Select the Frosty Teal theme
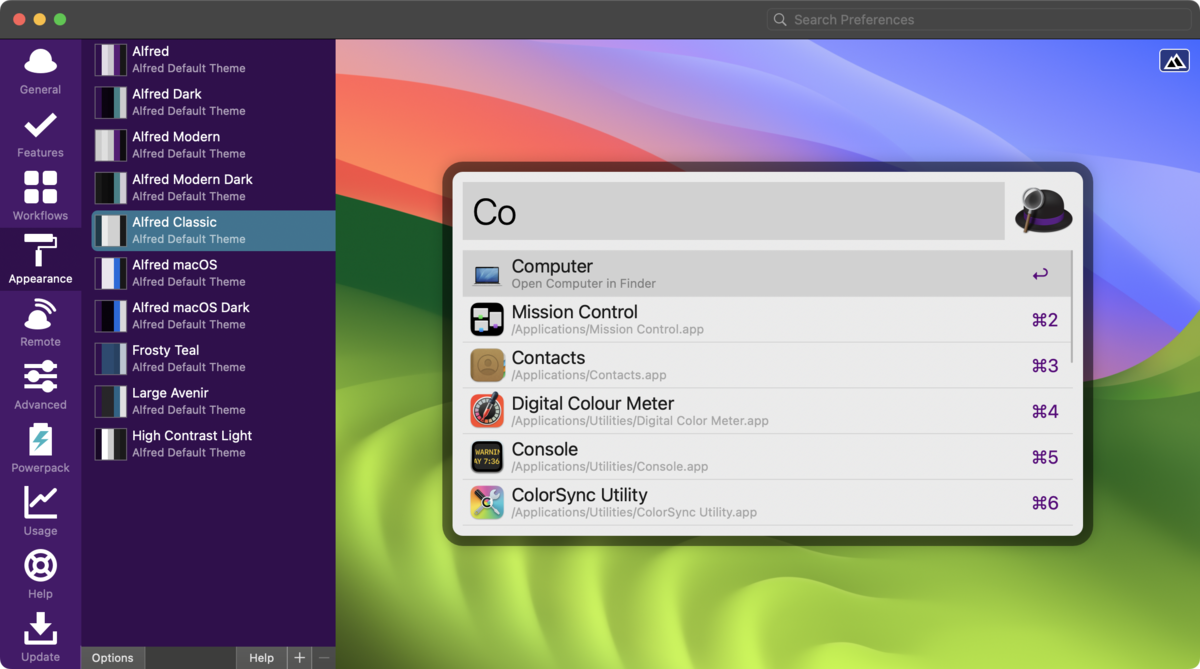The width and height of the screenshot is (1200, 669). click(x=213, y=358)
